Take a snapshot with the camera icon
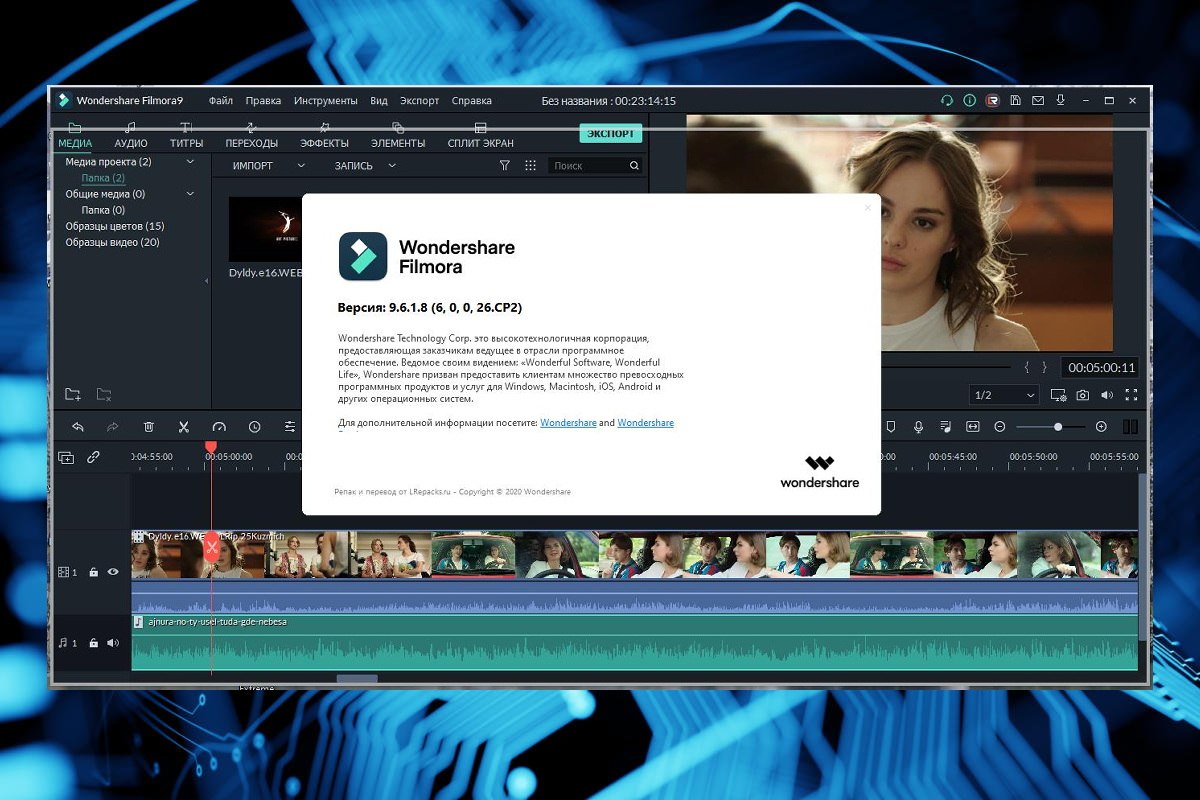1200x800 pixels. [1083, 396]
